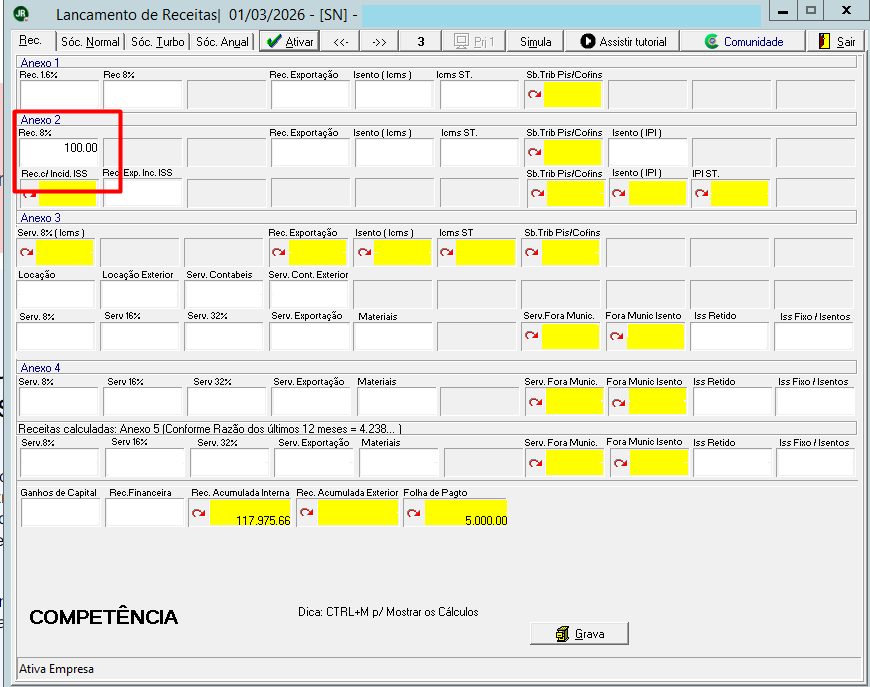Click the COMPETÊNCIA label

pyautogui.click(x=104, y=617)
